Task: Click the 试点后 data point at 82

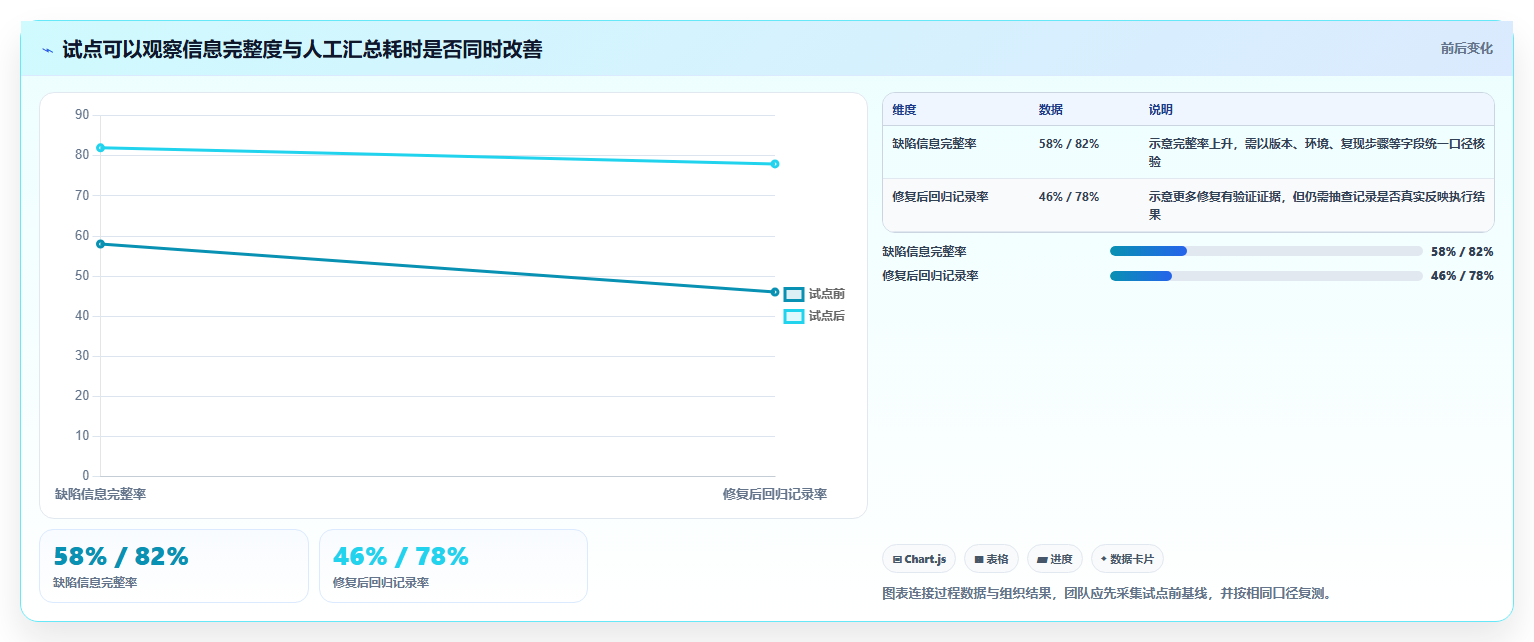Action: click(x=100, y=148)
